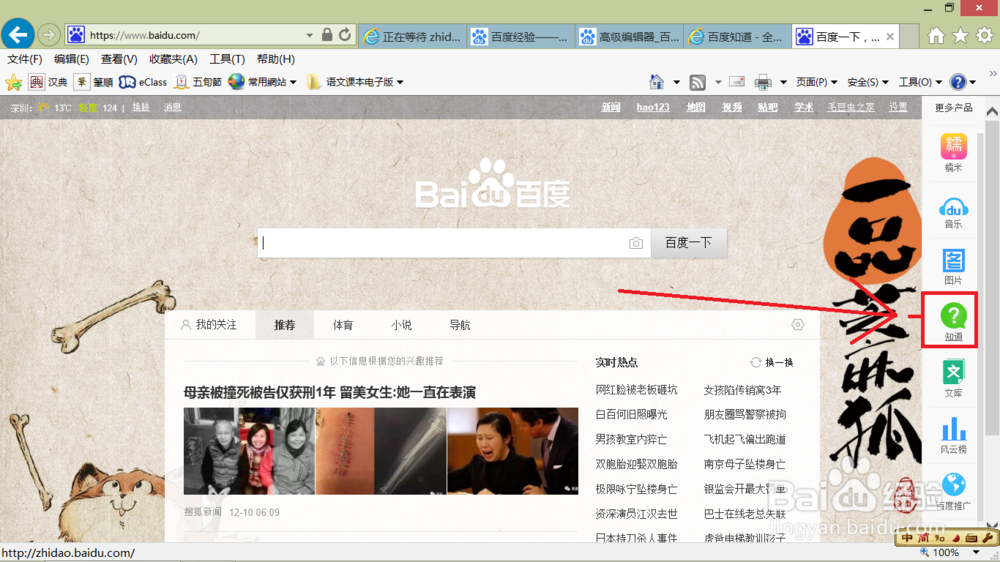
Task: Open the hao123 link
Action: (653, 107)
